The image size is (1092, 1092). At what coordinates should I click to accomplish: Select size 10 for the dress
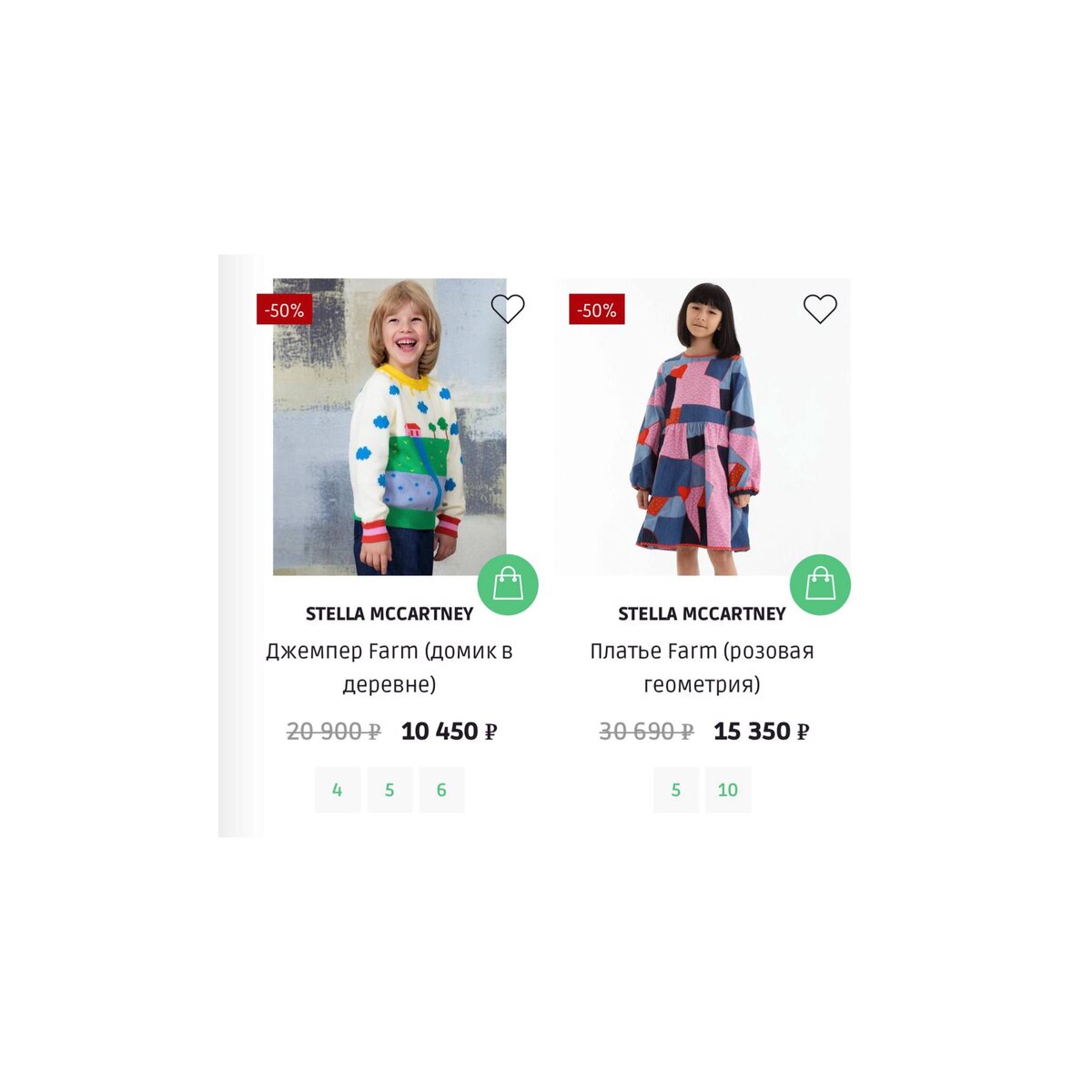(x=728, y=790)
